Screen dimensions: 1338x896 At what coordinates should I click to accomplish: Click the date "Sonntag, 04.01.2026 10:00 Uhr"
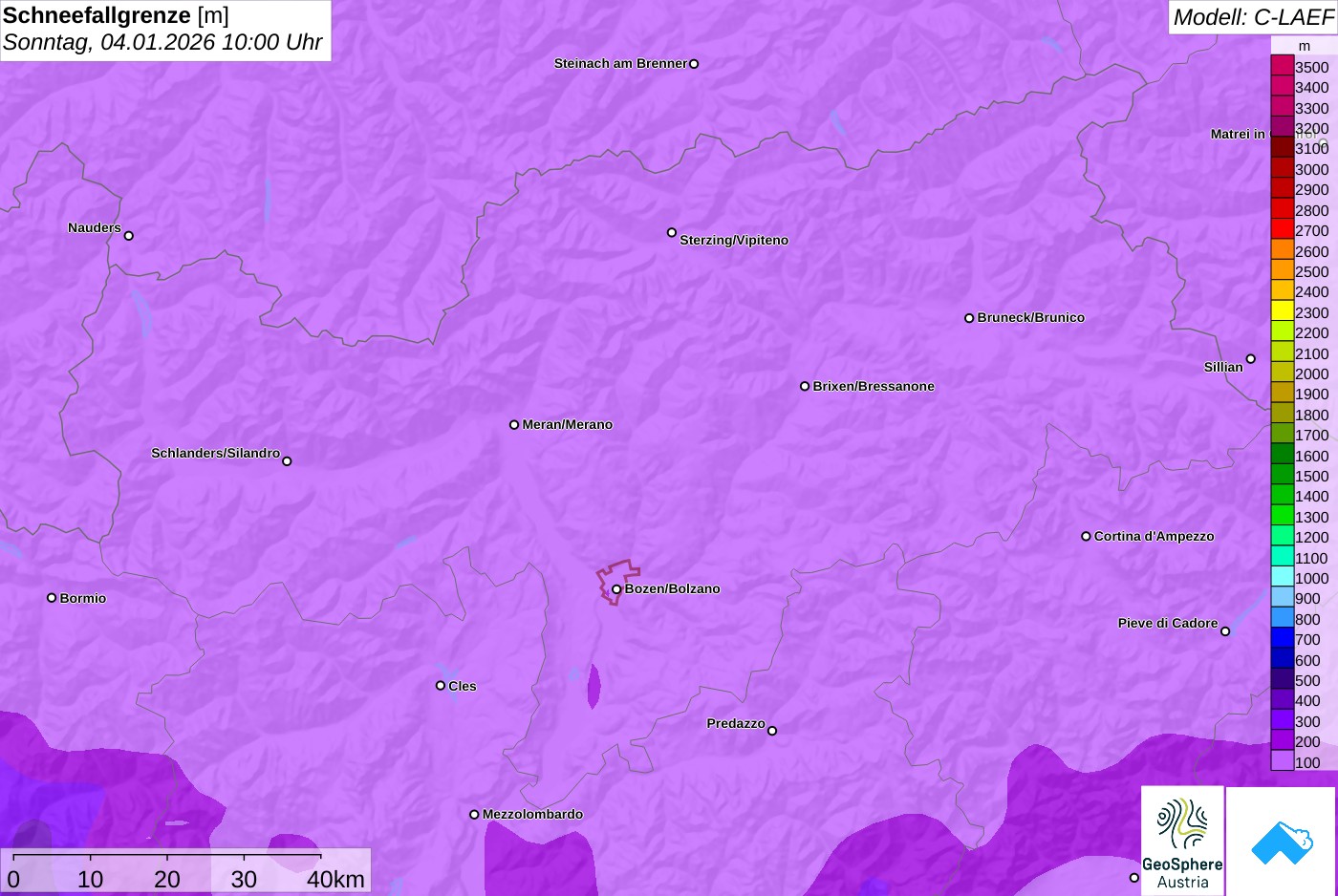[x=162, y=43]
